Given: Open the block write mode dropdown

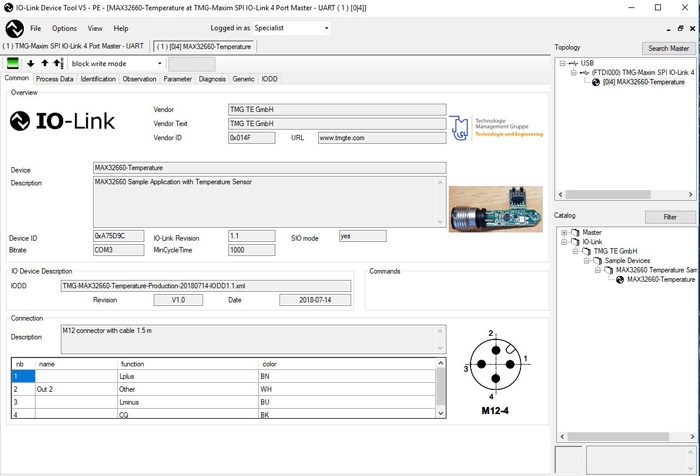Looking at the screenshot, I should tap(159, 63).
